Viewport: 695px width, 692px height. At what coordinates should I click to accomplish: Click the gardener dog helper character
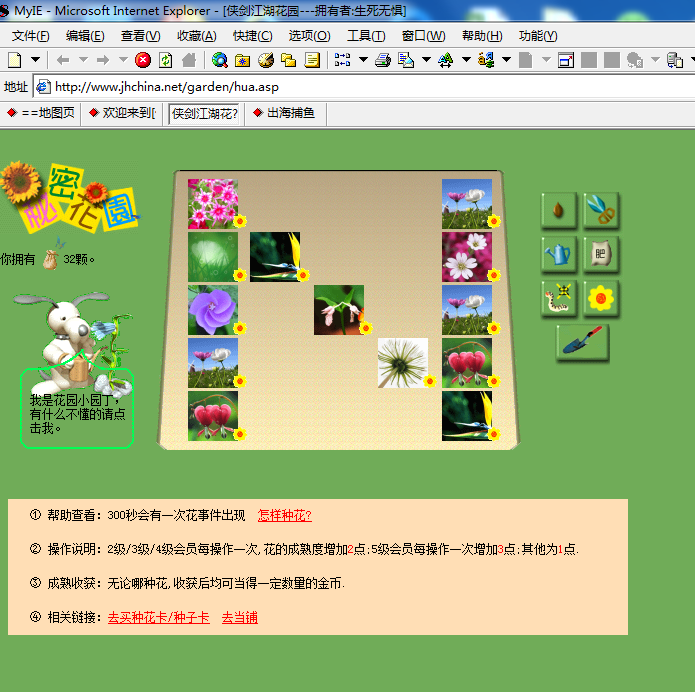(73, 344)
